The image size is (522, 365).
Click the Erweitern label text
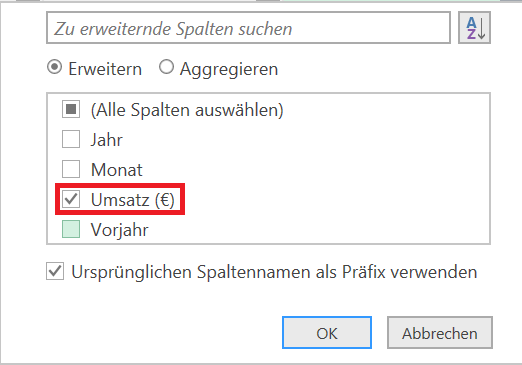pyautogui.click(x=105, y=69)
